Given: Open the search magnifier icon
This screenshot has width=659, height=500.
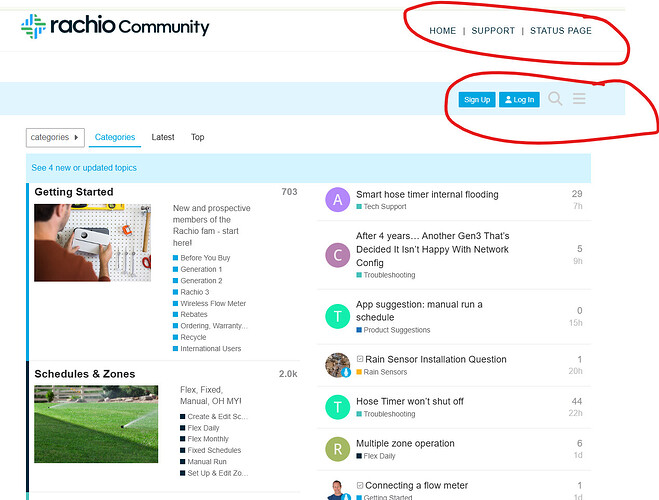Looking at the screenshot, I should pos(555,99).
